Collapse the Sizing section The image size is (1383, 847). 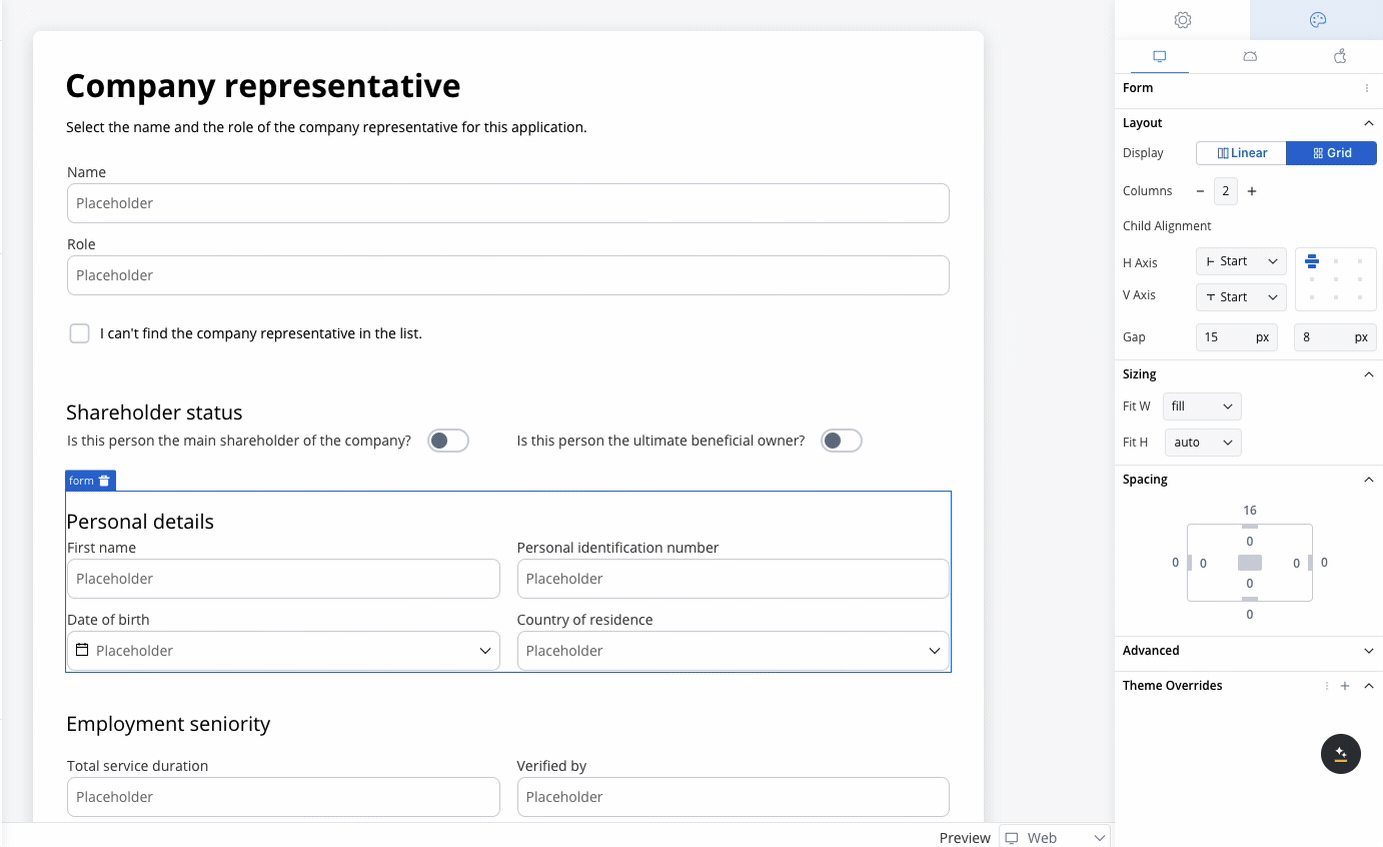tap(1369, 374)
